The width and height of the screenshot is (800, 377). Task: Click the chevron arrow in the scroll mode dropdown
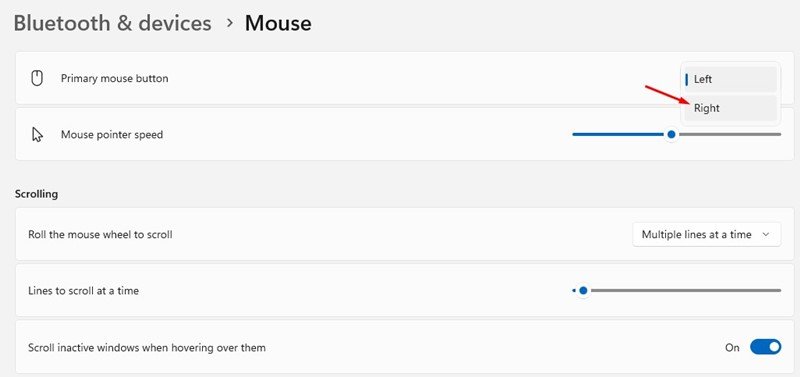765,235
